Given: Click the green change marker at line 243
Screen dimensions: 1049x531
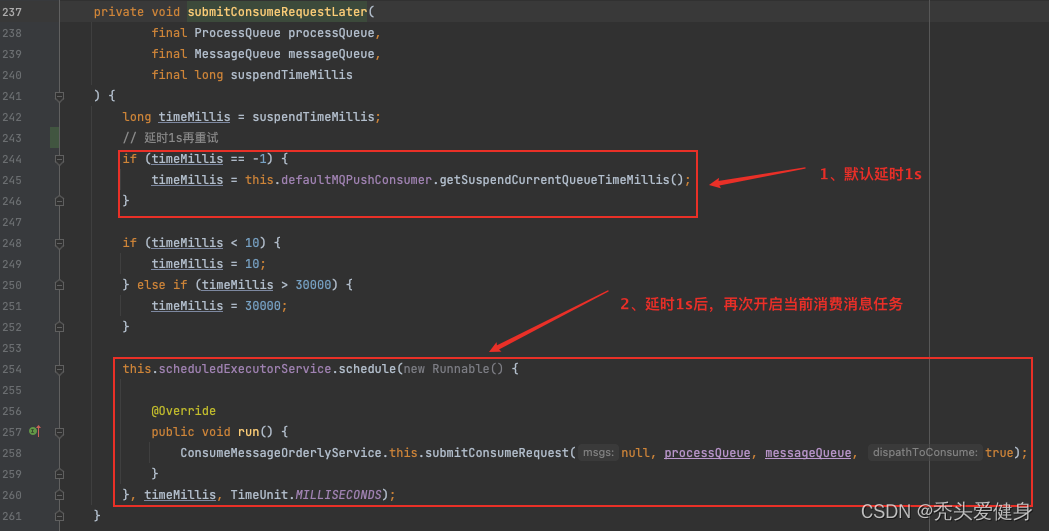Looking at the screenshot, I should (55, 138).
